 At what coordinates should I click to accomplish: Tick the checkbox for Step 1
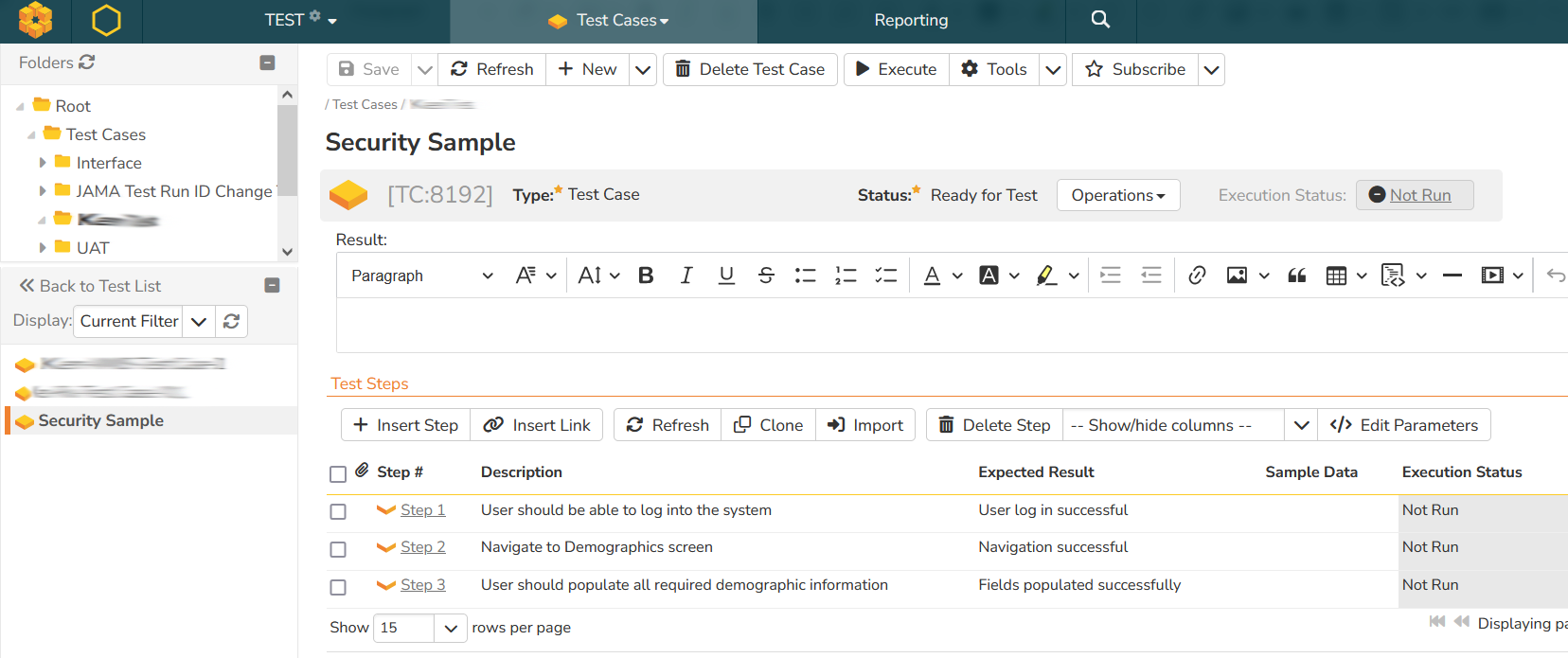click(x=338, y=511)
